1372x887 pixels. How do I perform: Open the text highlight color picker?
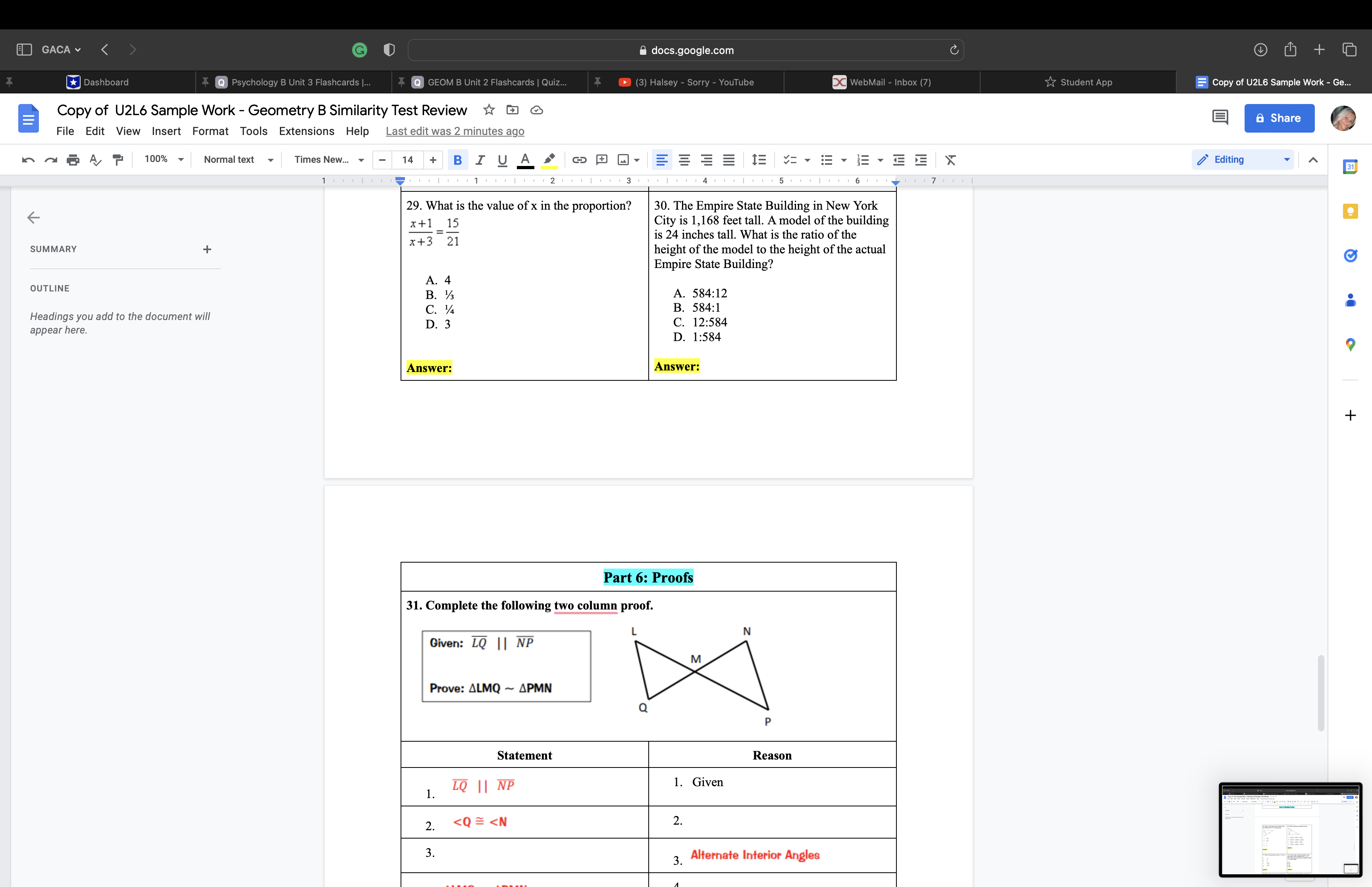click(549, 160)
